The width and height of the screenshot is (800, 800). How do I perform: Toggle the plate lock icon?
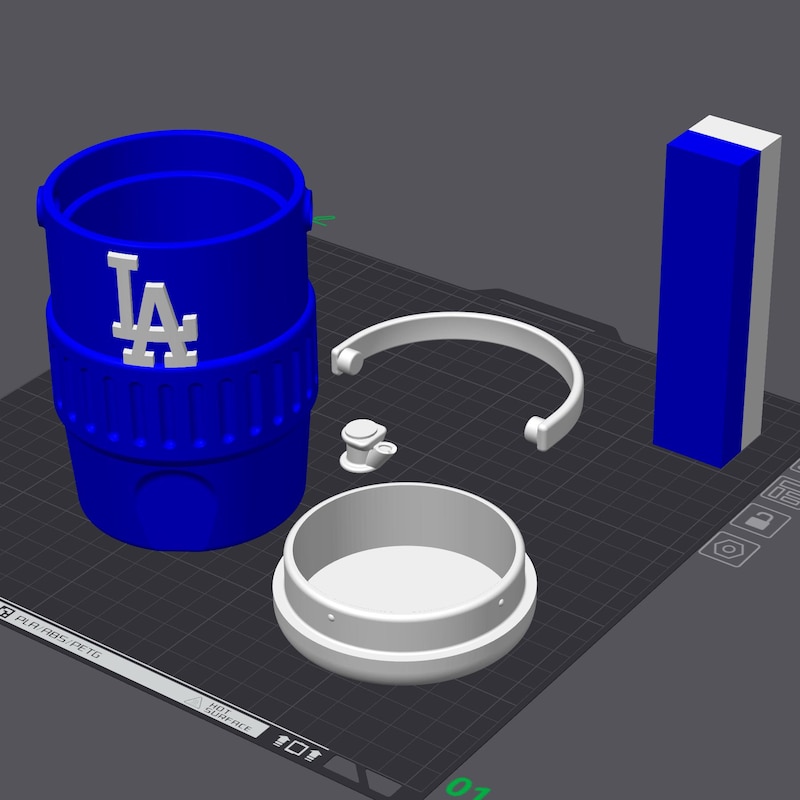click(760, 520)
